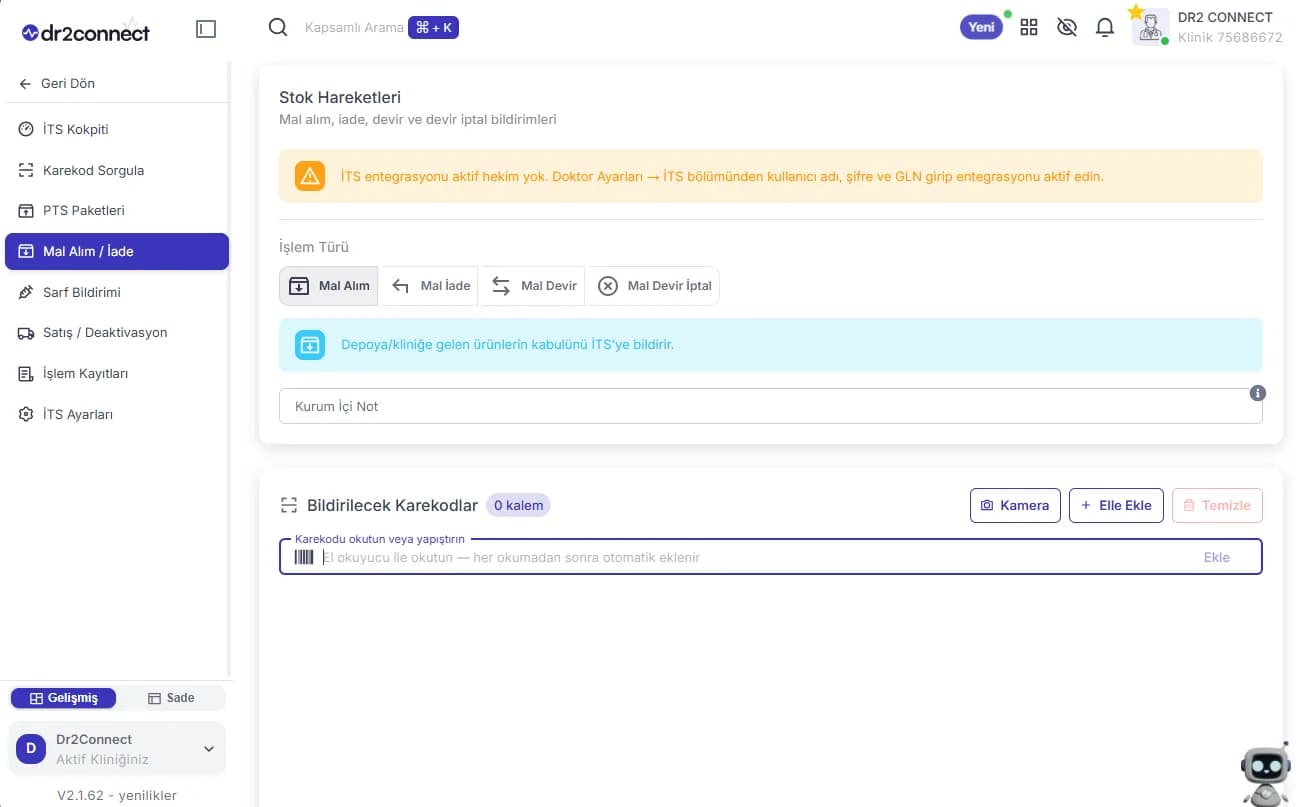Open İTS Kokpiti in sidebar
The image size is (1304, 807).
click(116, 129)
